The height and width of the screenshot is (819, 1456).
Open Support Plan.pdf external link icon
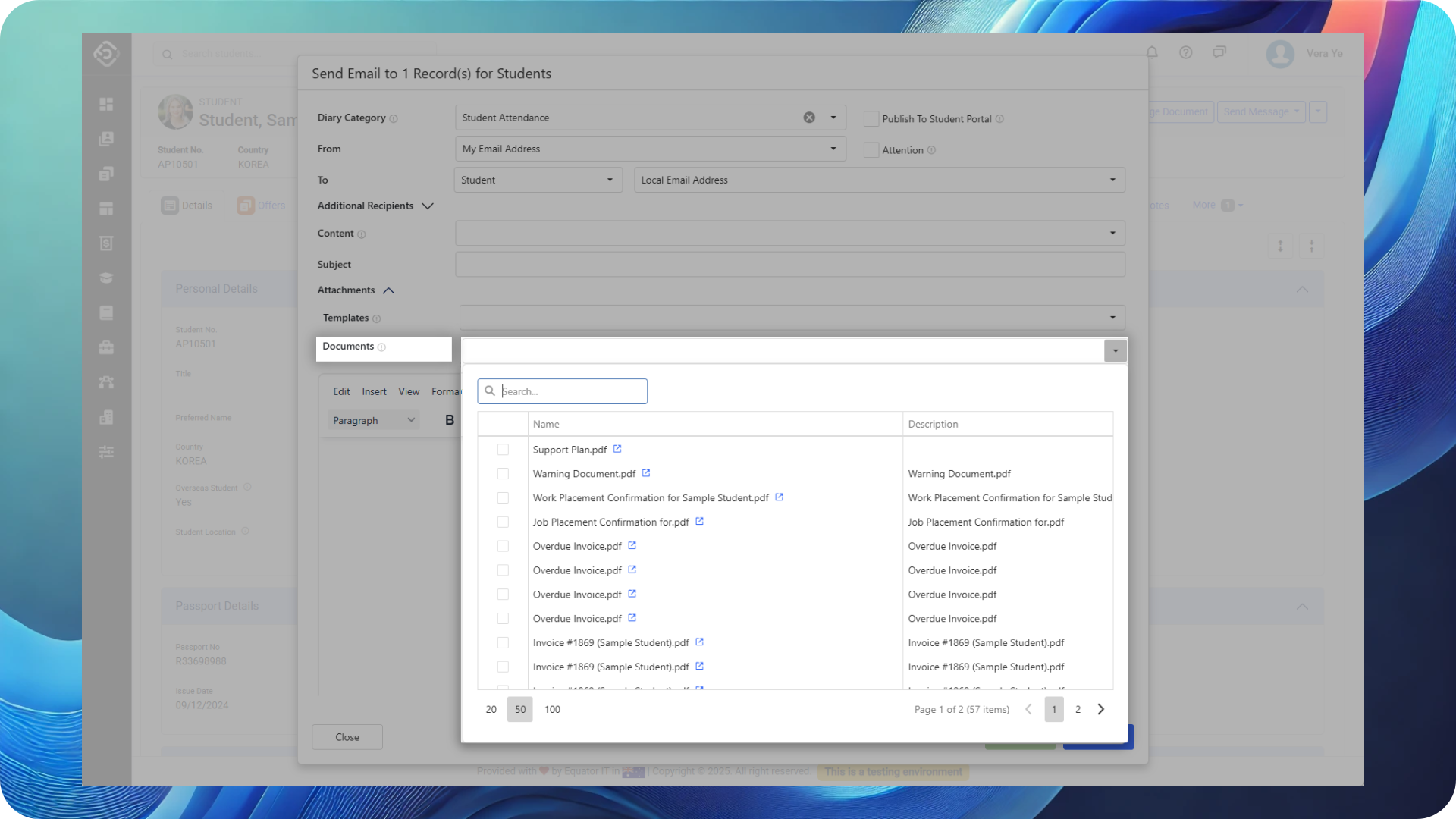617,449
